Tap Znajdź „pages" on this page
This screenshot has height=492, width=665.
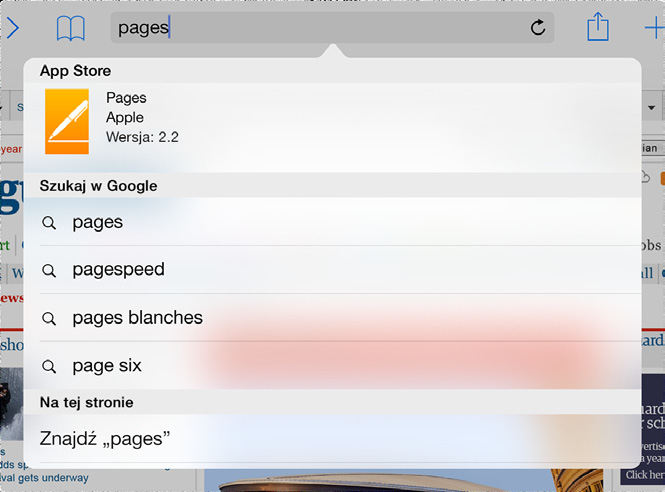click(332, 439)
